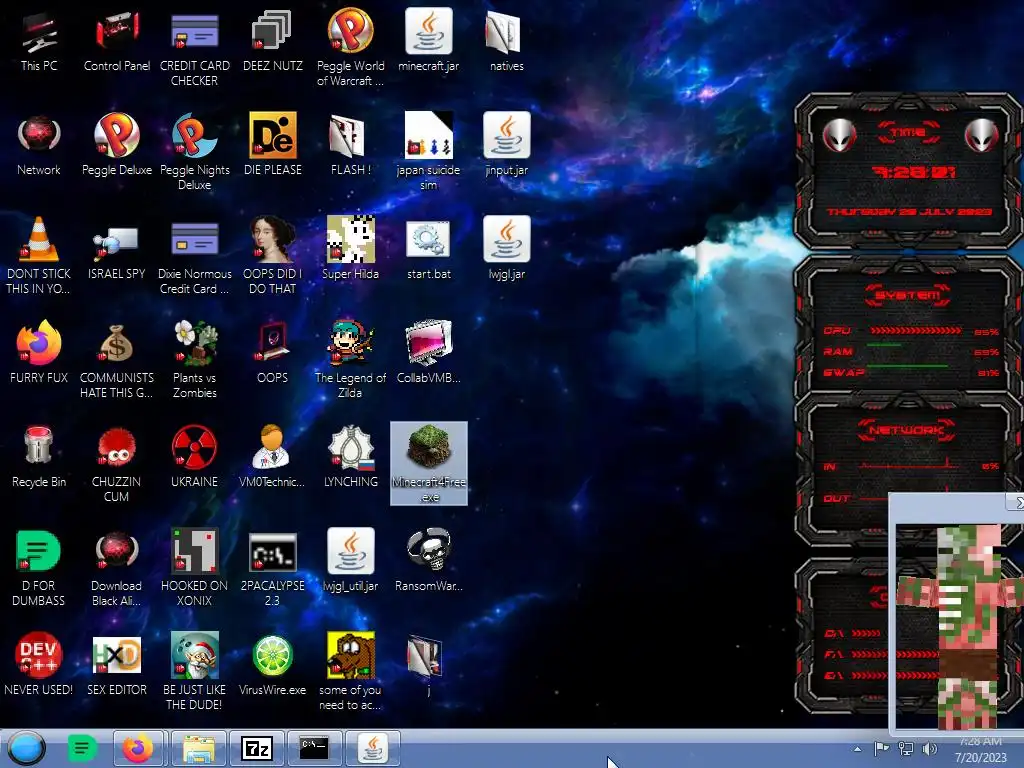Select the some of you need to ac... dog icon

tap(350, 655)
